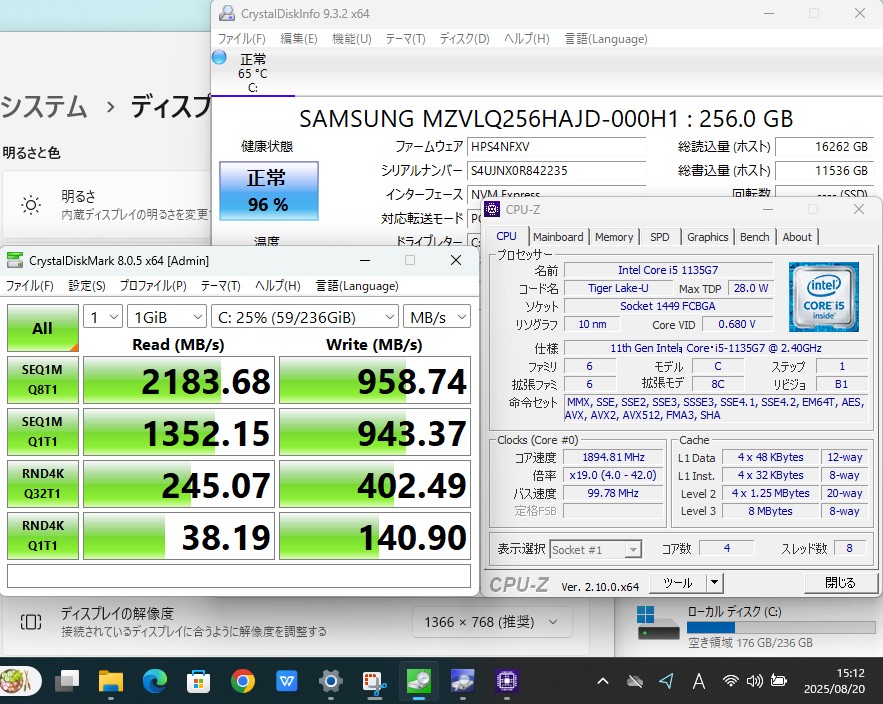Switch to the SPD tab in CPU-Z
This screenshot has width=883, height=704.
coord(659,237)
